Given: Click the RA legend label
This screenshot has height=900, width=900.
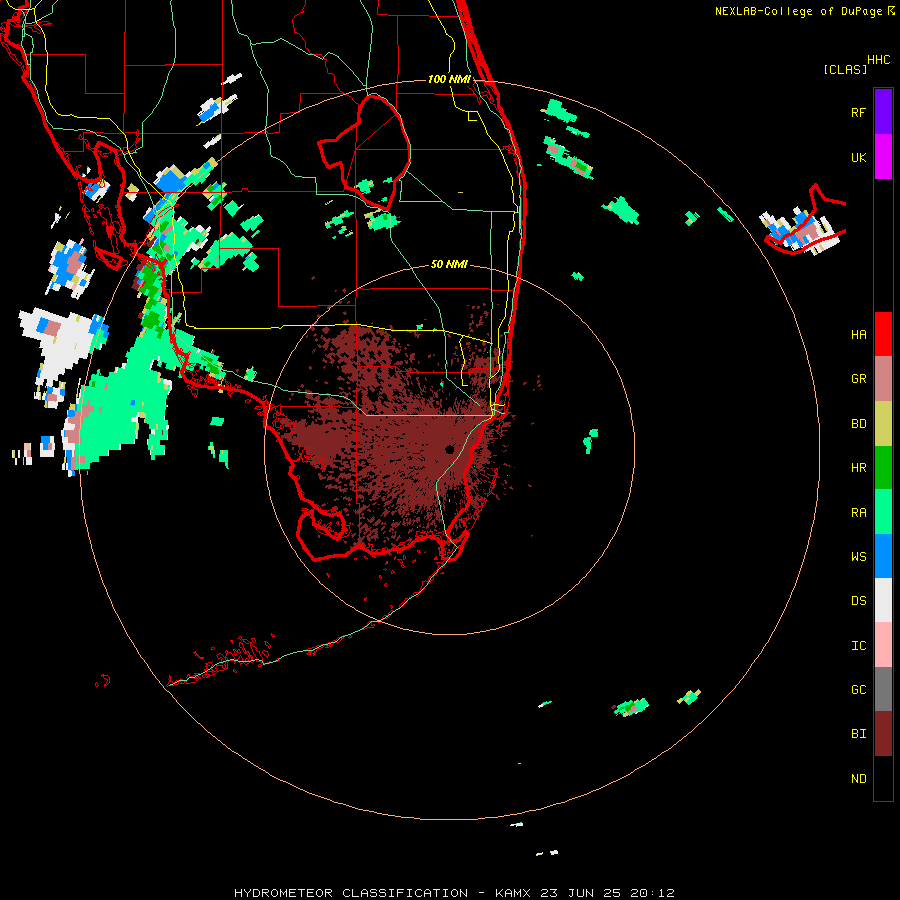Looking at the screenshot, I should pyautogui.click(x=858, y=512).
